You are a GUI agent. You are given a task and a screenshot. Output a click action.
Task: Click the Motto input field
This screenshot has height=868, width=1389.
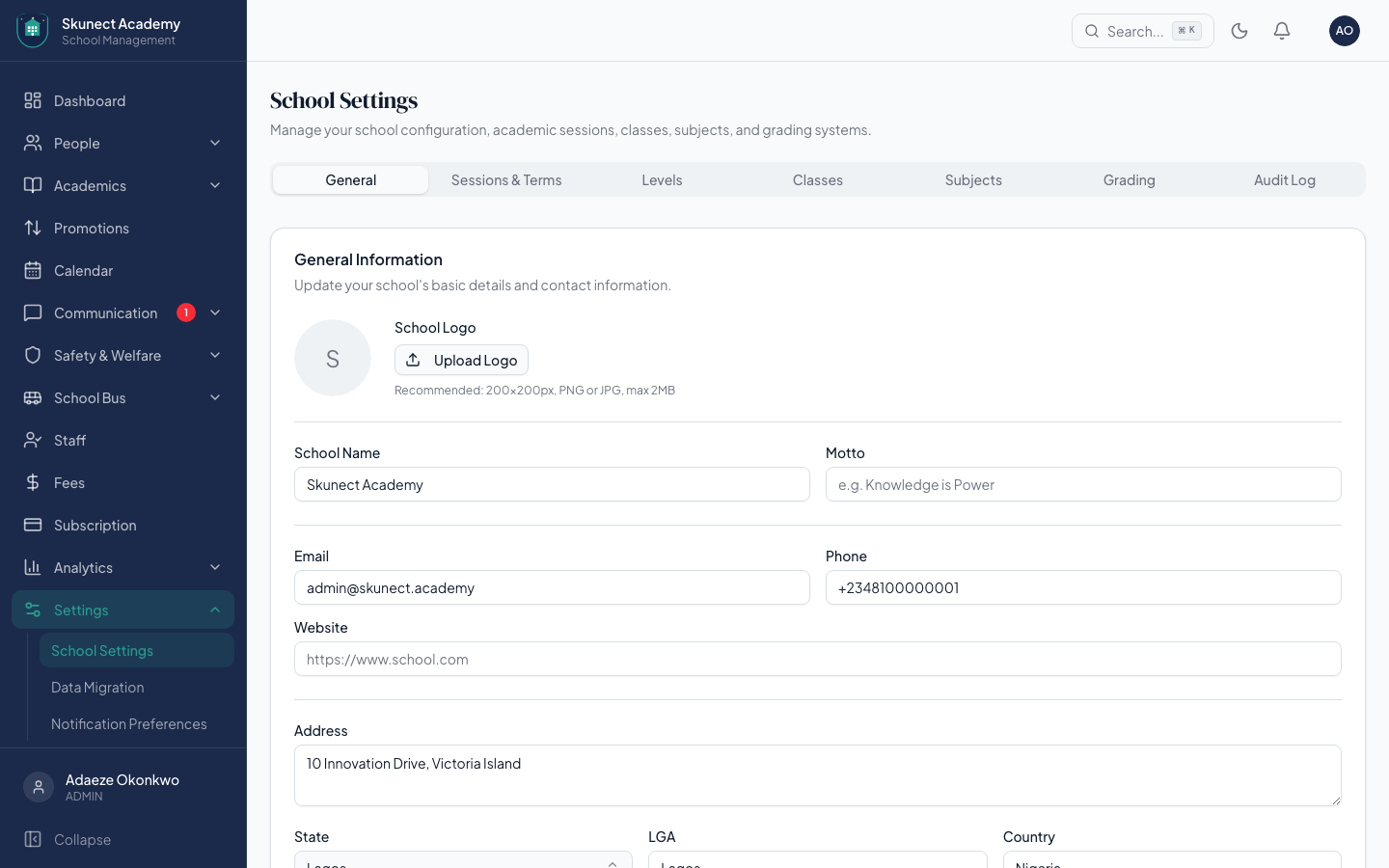click(1083, 484)
